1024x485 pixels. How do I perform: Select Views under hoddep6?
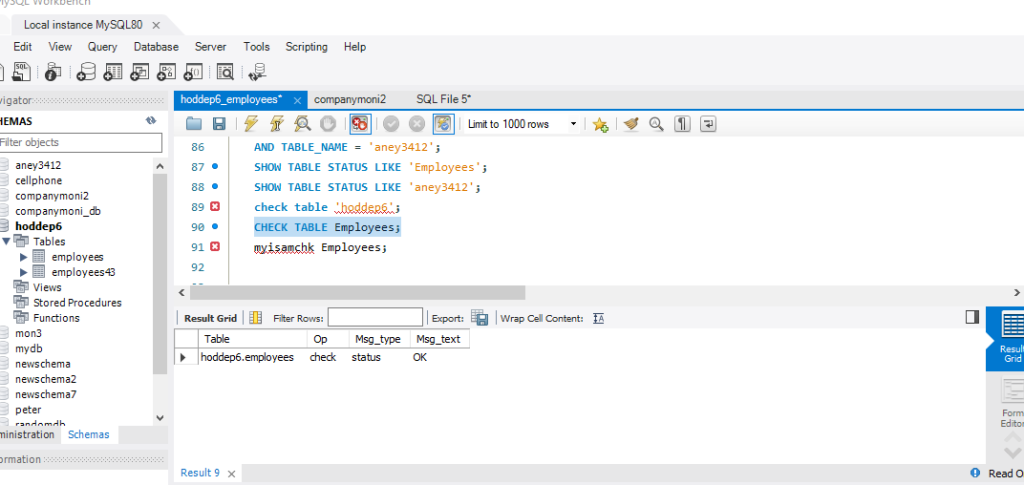coord(47,287)
